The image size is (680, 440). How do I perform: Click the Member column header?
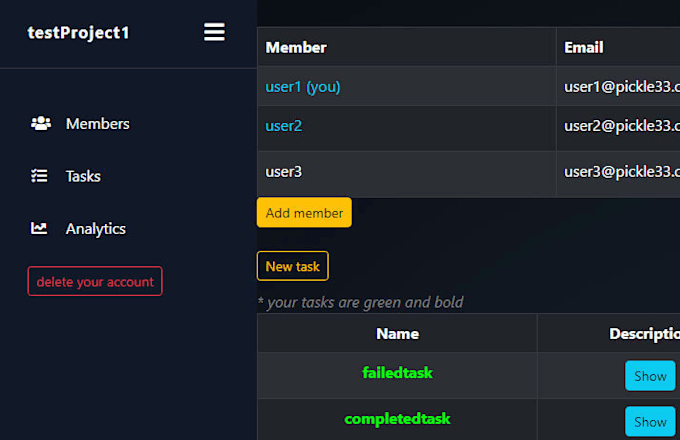coord(296,47)
